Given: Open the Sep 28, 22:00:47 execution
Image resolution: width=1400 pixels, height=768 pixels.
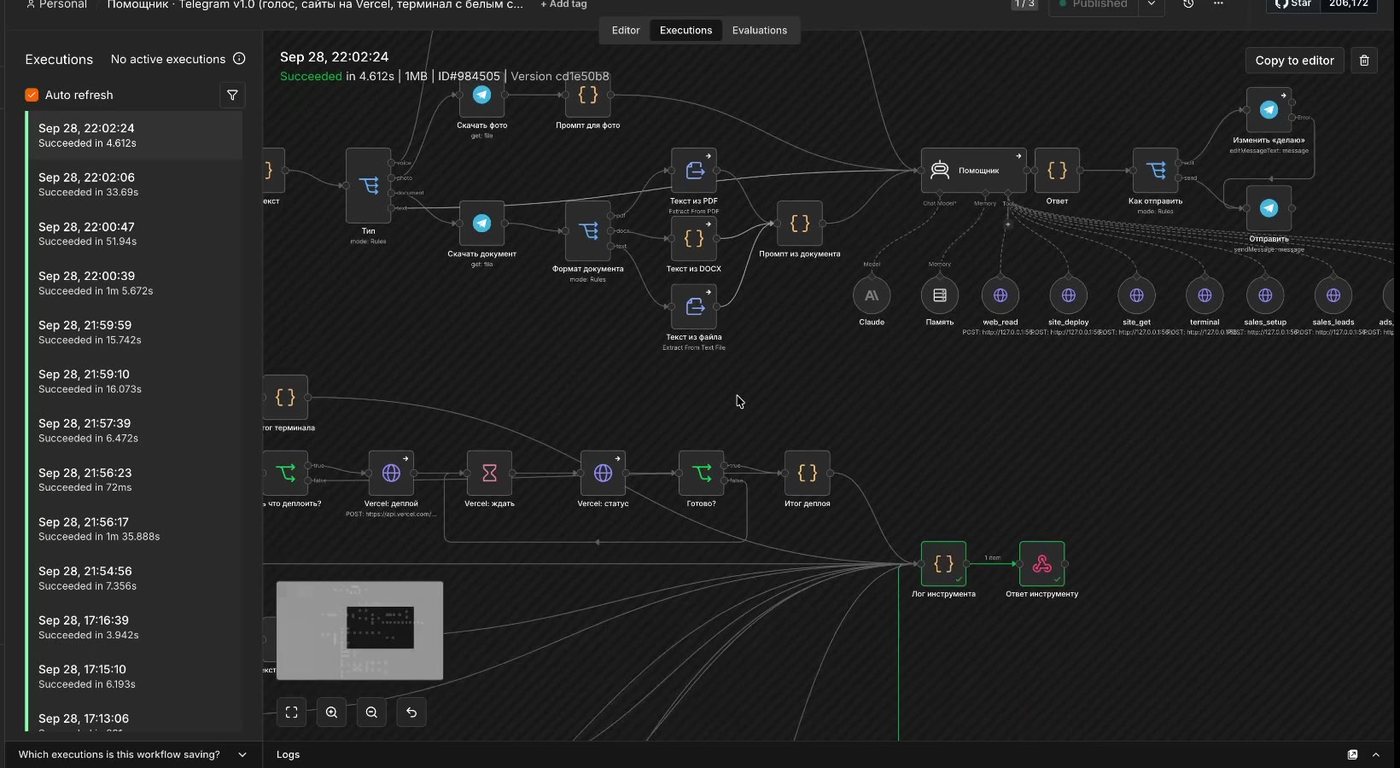Looking at the screenshot, I should pyautogui.click(x=134, y=233).
